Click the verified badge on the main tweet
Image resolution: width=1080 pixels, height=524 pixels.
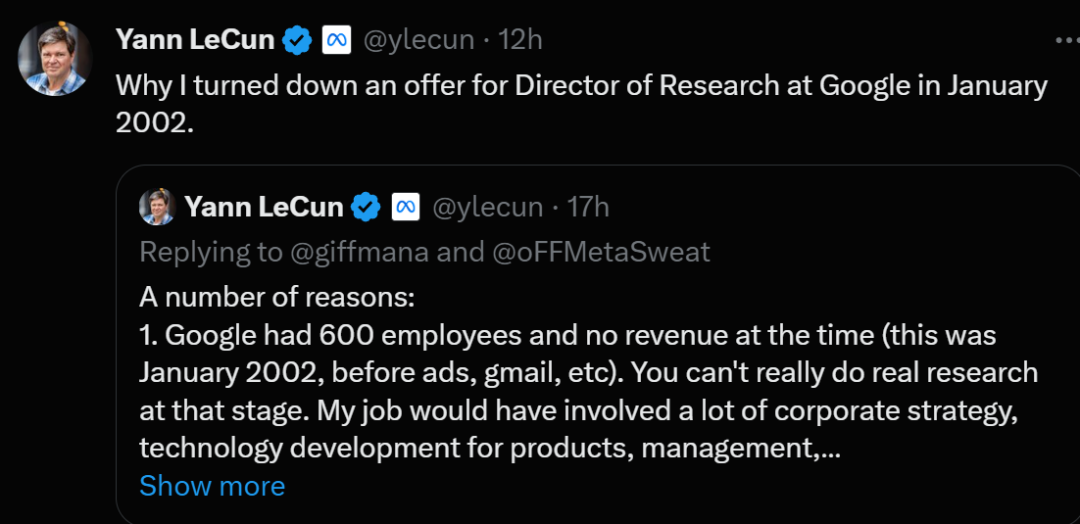(296, 40)
